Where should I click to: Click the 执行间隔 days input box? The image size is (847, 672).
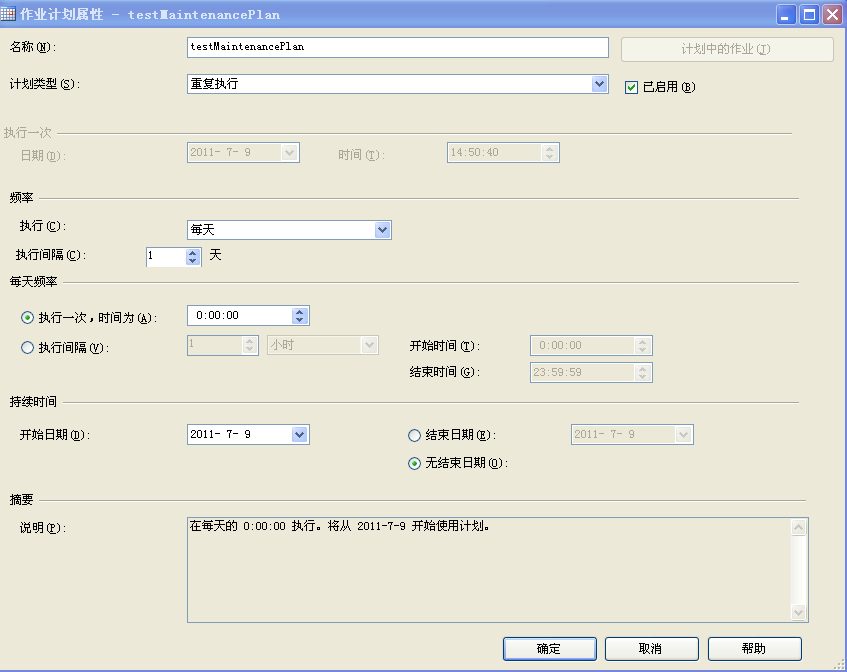166,256
